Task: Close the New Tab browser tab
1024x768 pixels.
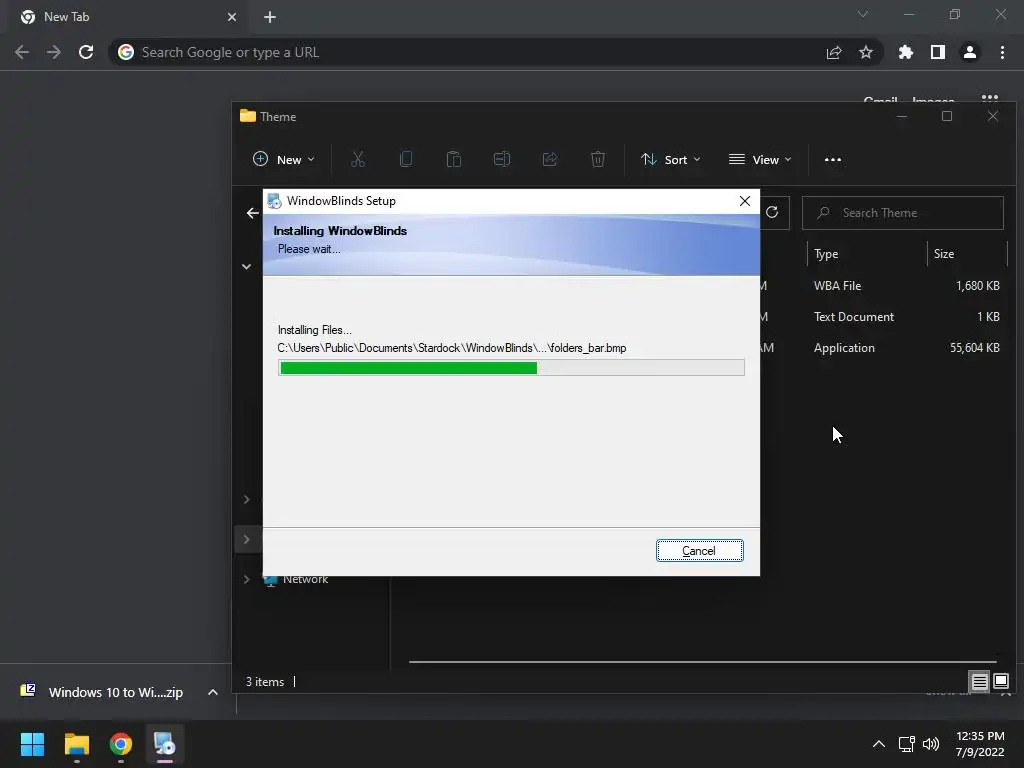Action: pos(232,17)
